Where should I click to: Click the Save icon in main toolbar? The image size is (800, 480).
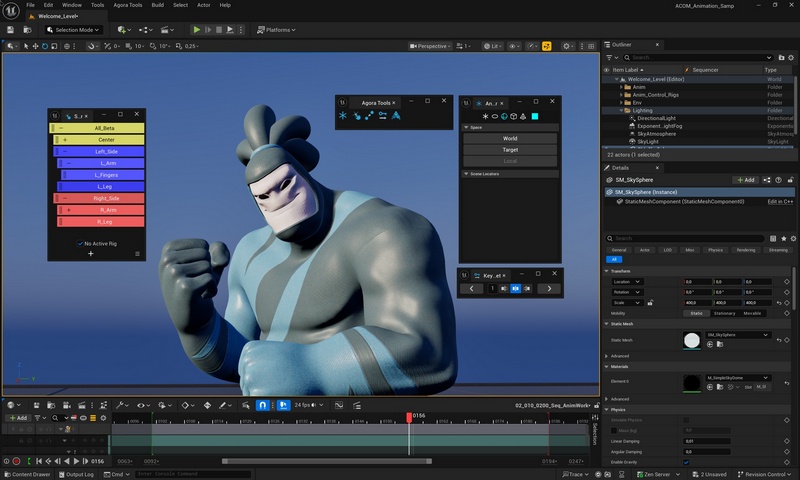pyautogui.click(x=10, y=30)
